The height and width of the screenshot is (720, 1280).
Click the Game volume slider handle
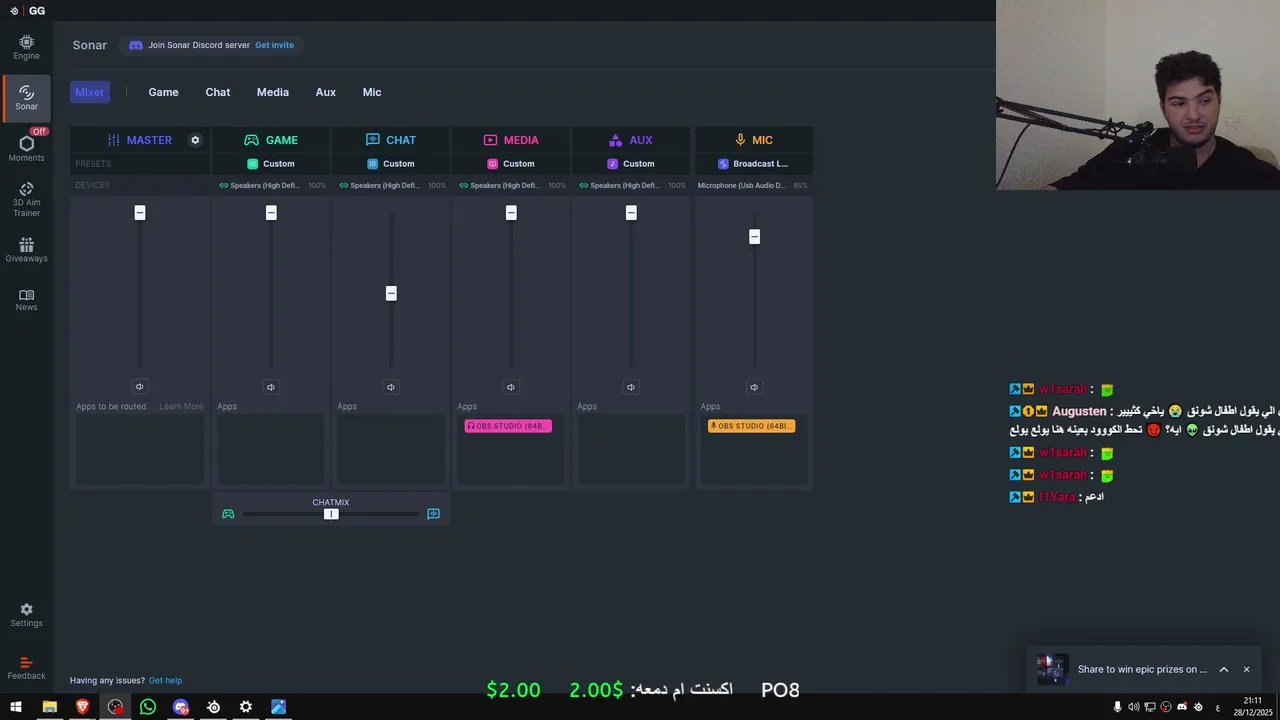pyautogui.click(x=270, y=213)
